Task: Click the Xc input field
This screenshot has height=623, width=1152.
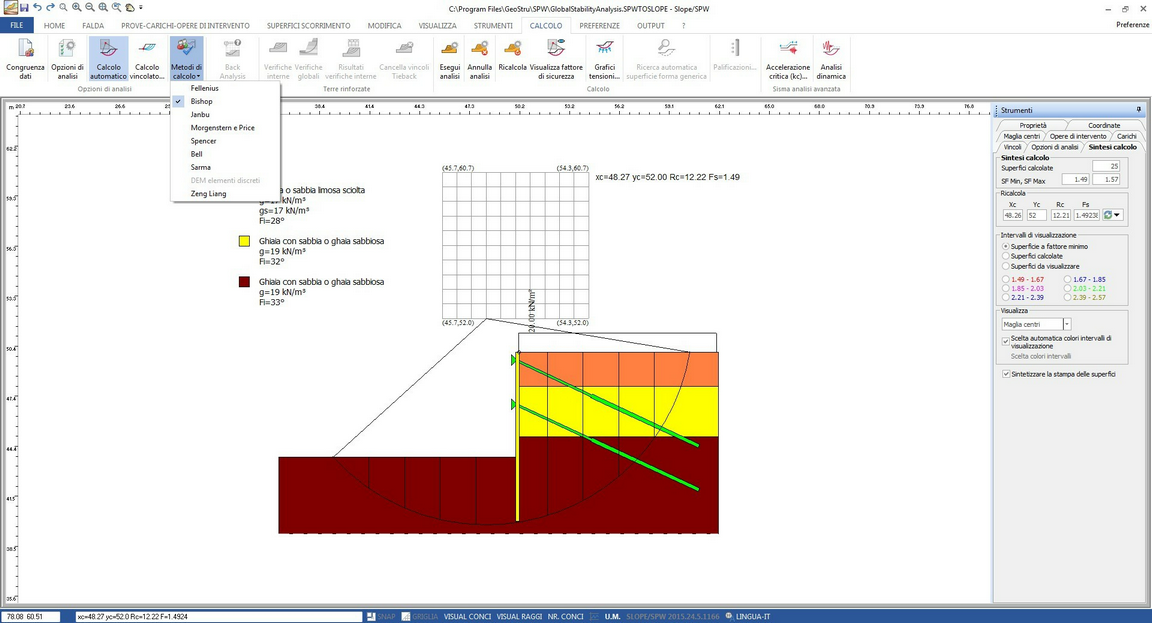Action: [1012, 215]
